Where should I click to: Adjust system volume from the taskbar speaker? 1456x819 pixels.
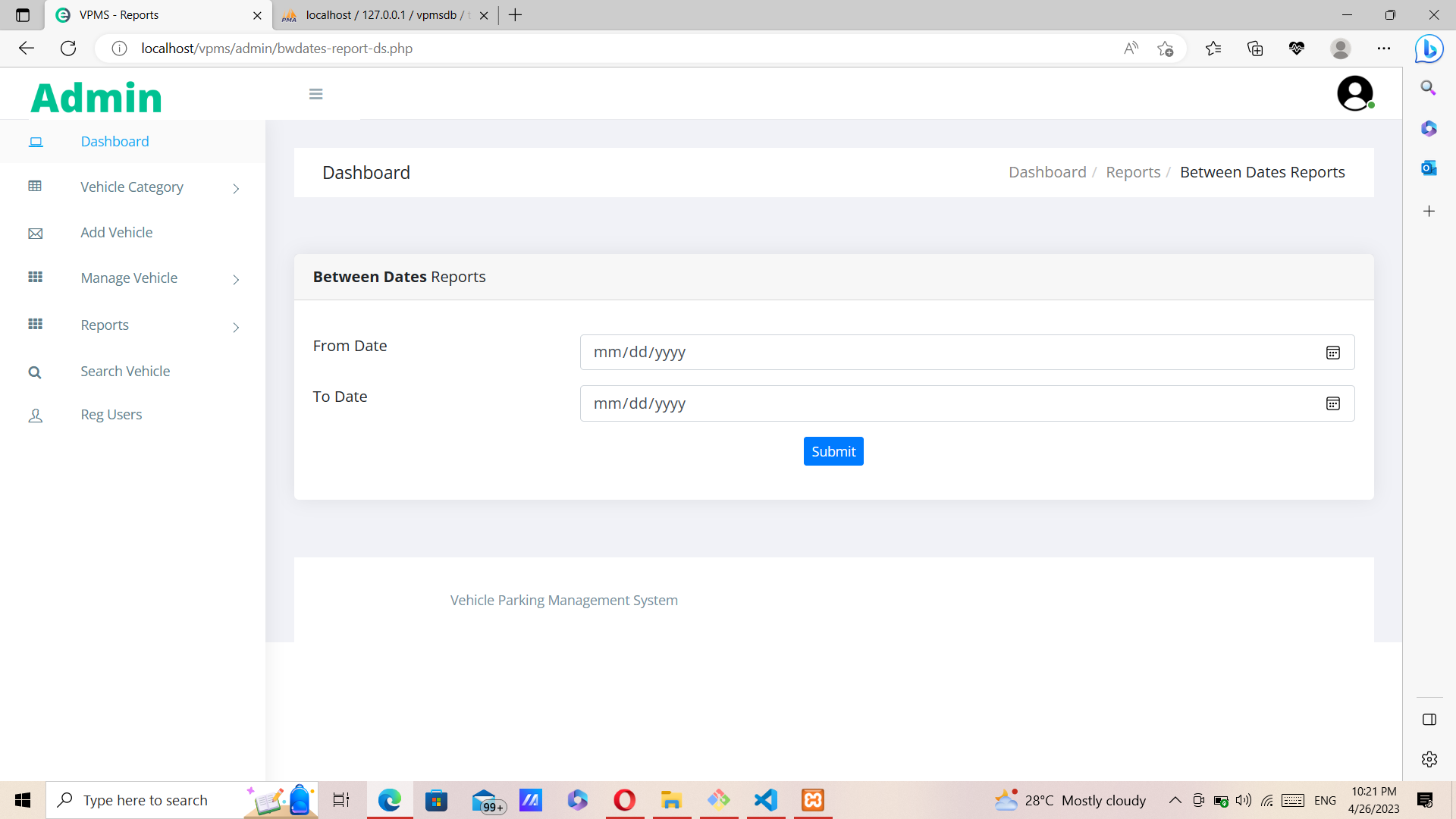[1242, 799]
